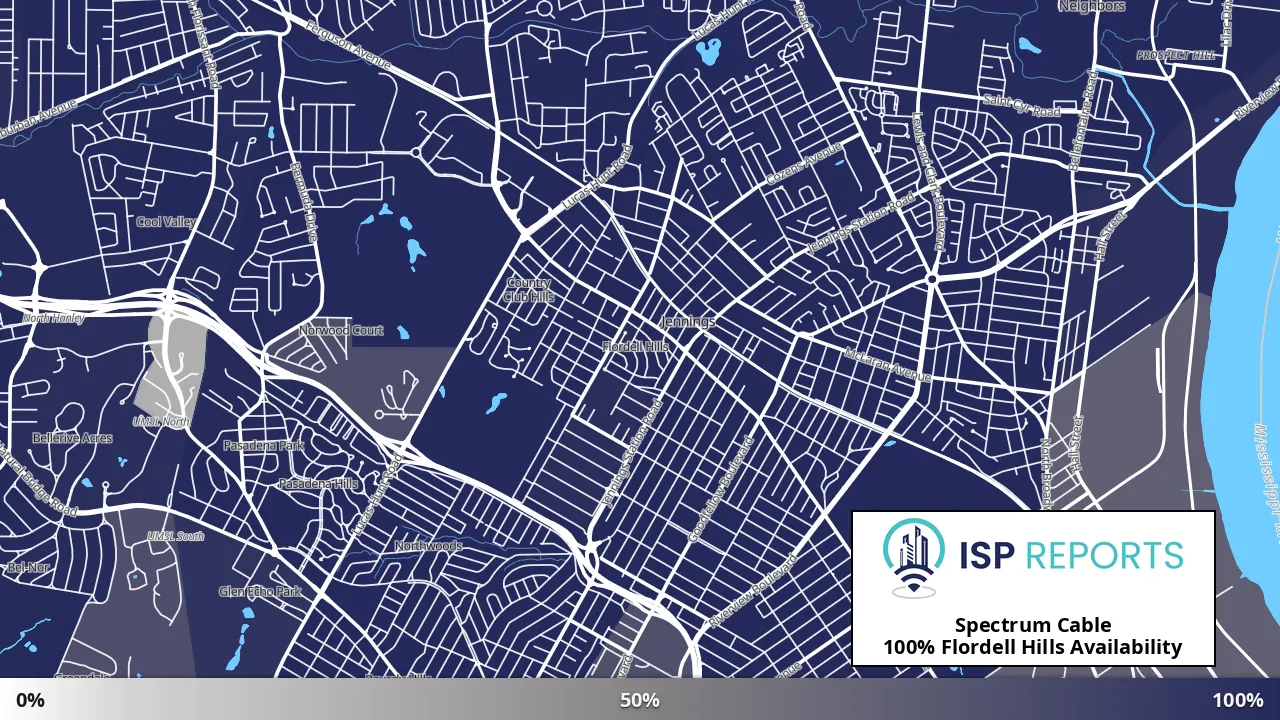Click the Country Club Hills map label

529,290
